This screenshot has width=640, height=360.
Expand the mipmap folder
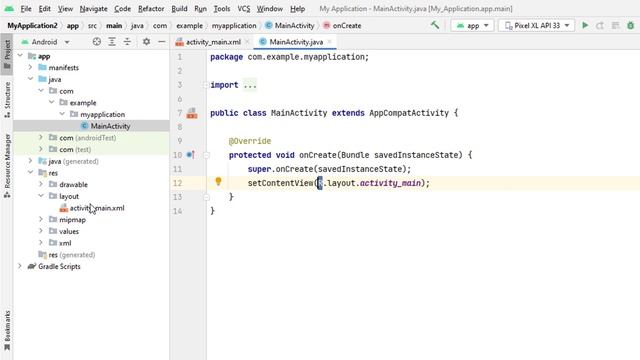tap(41, 219)
